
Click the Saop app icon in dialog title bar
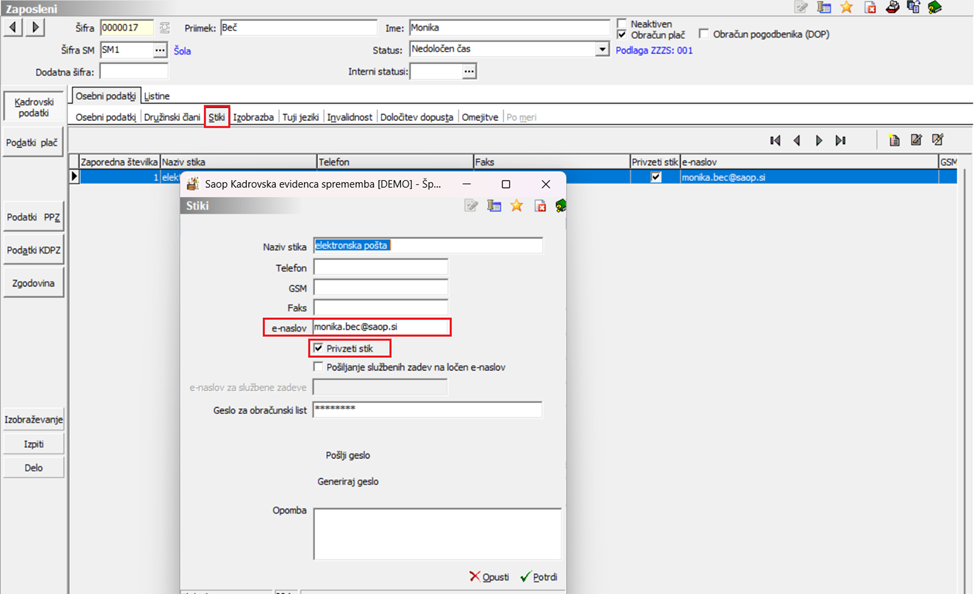pyautogui.click(x=193, y=184)
